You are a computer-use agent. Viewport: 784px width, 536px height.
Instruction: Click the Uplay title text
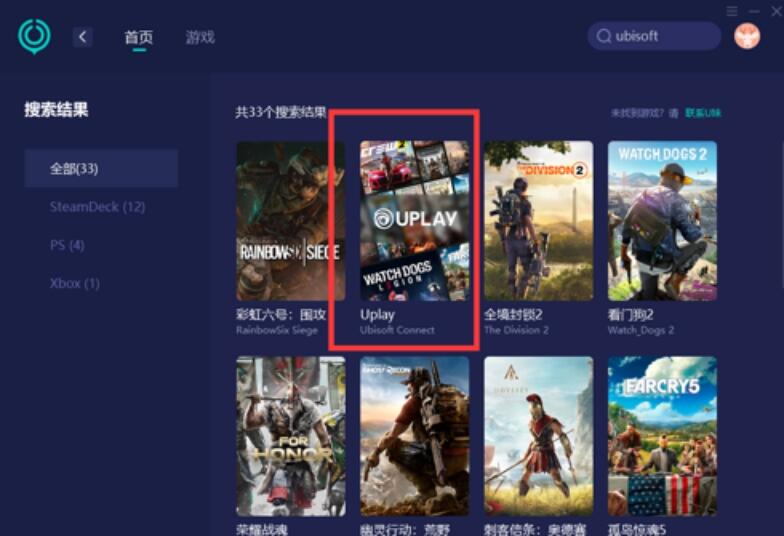378,314
